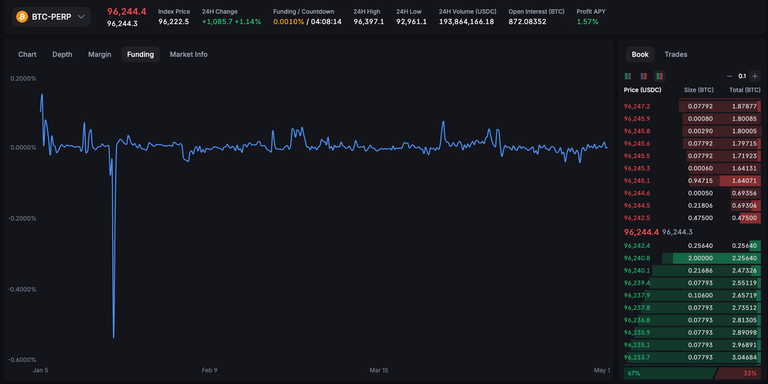The height and width of the screenshot is (384, 768).
Task: Click the 24H Volume value 193,864,166.18
Action: click(467, 22)
